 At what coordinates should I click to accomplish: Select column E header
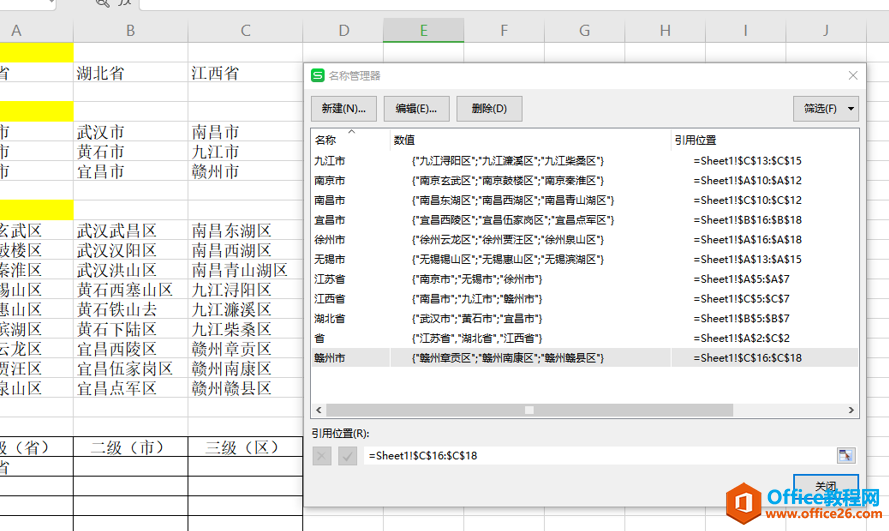coord(424,30)
